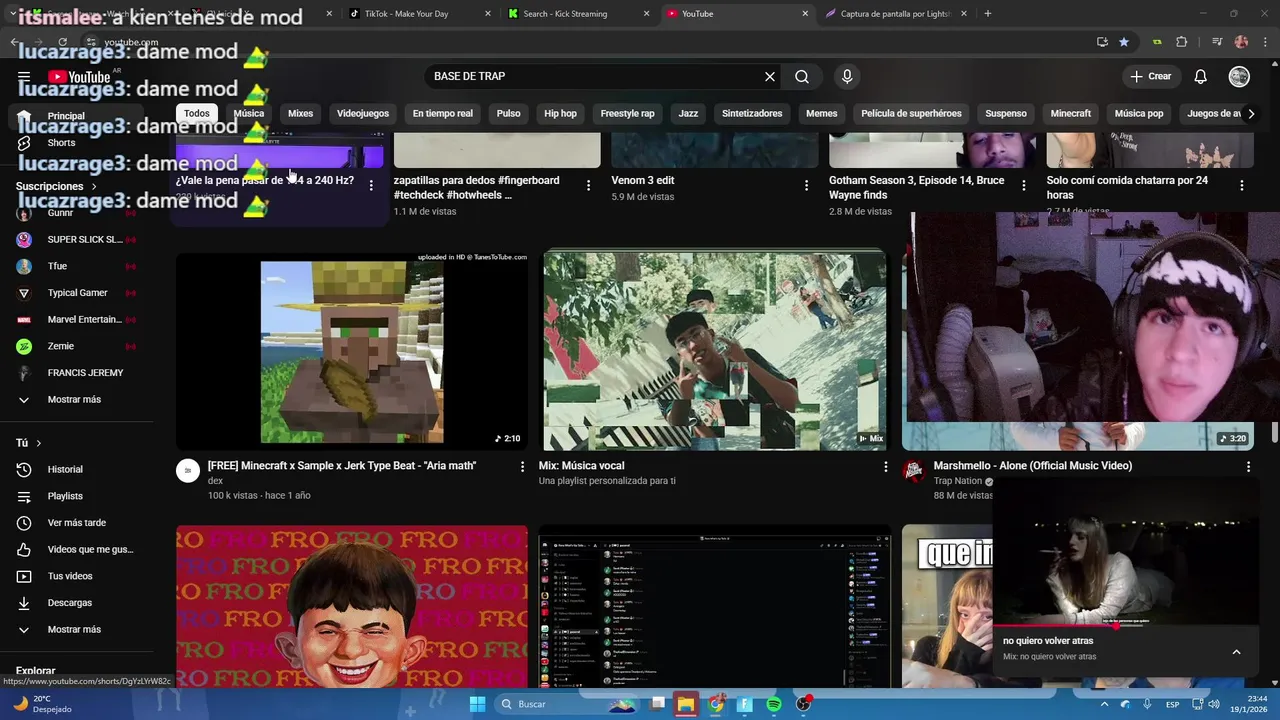Viewport: 1280px width, 720px height.
Task: Open a new browser tab with plus
Action: coord(988,14)
